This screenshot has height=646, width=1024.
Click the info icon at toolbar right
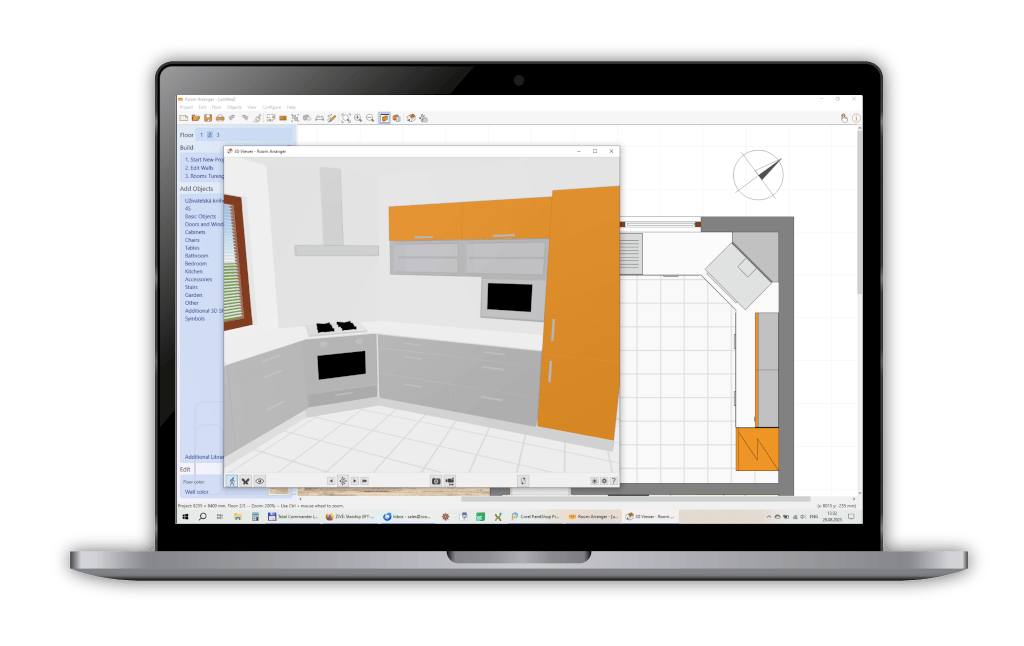click(x=855, y=118)
